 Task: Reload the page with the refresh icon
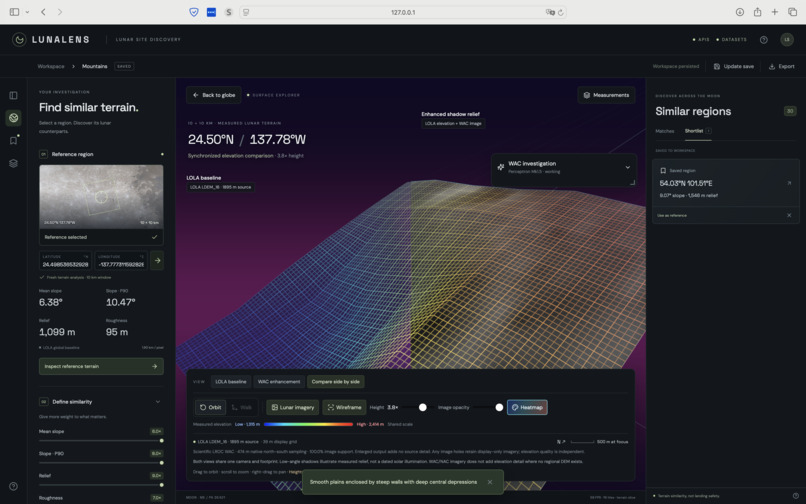click(x=561, y=12)
